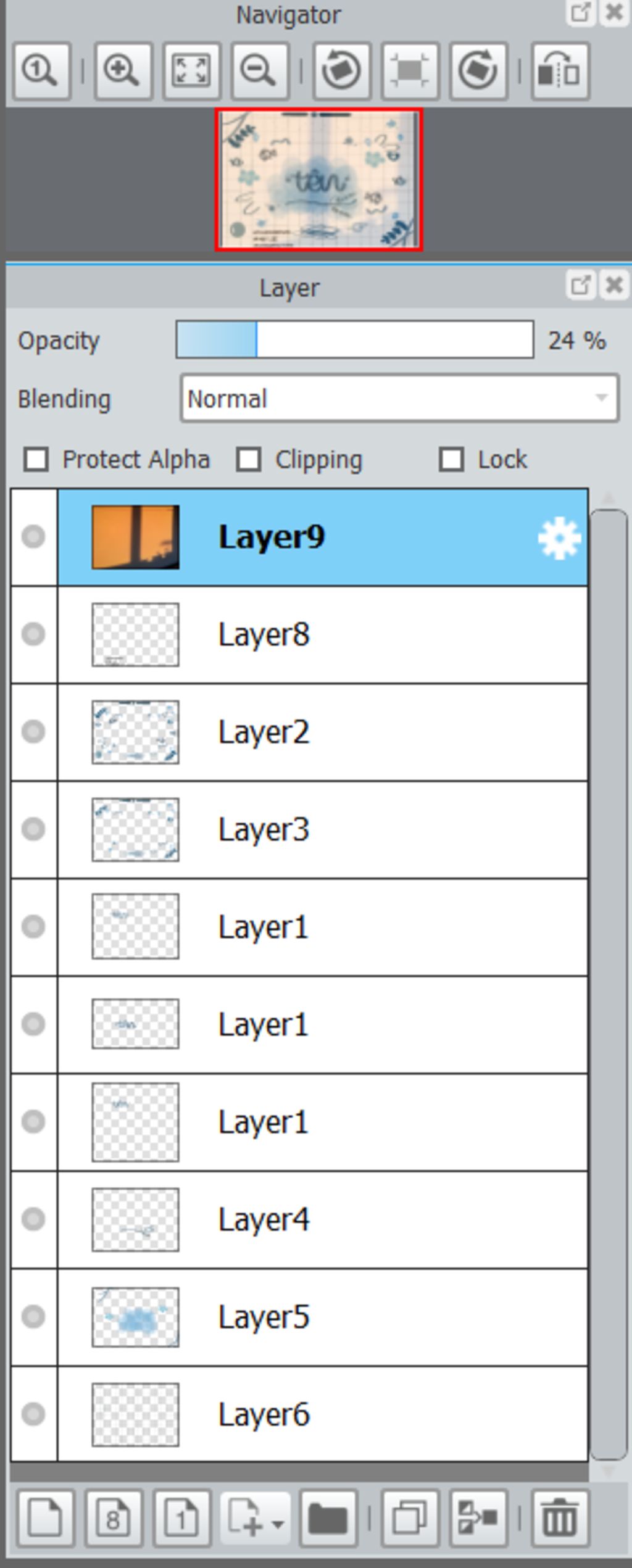
Task: Open the Blending mode dropdown
Action: (x=399, y=399)
